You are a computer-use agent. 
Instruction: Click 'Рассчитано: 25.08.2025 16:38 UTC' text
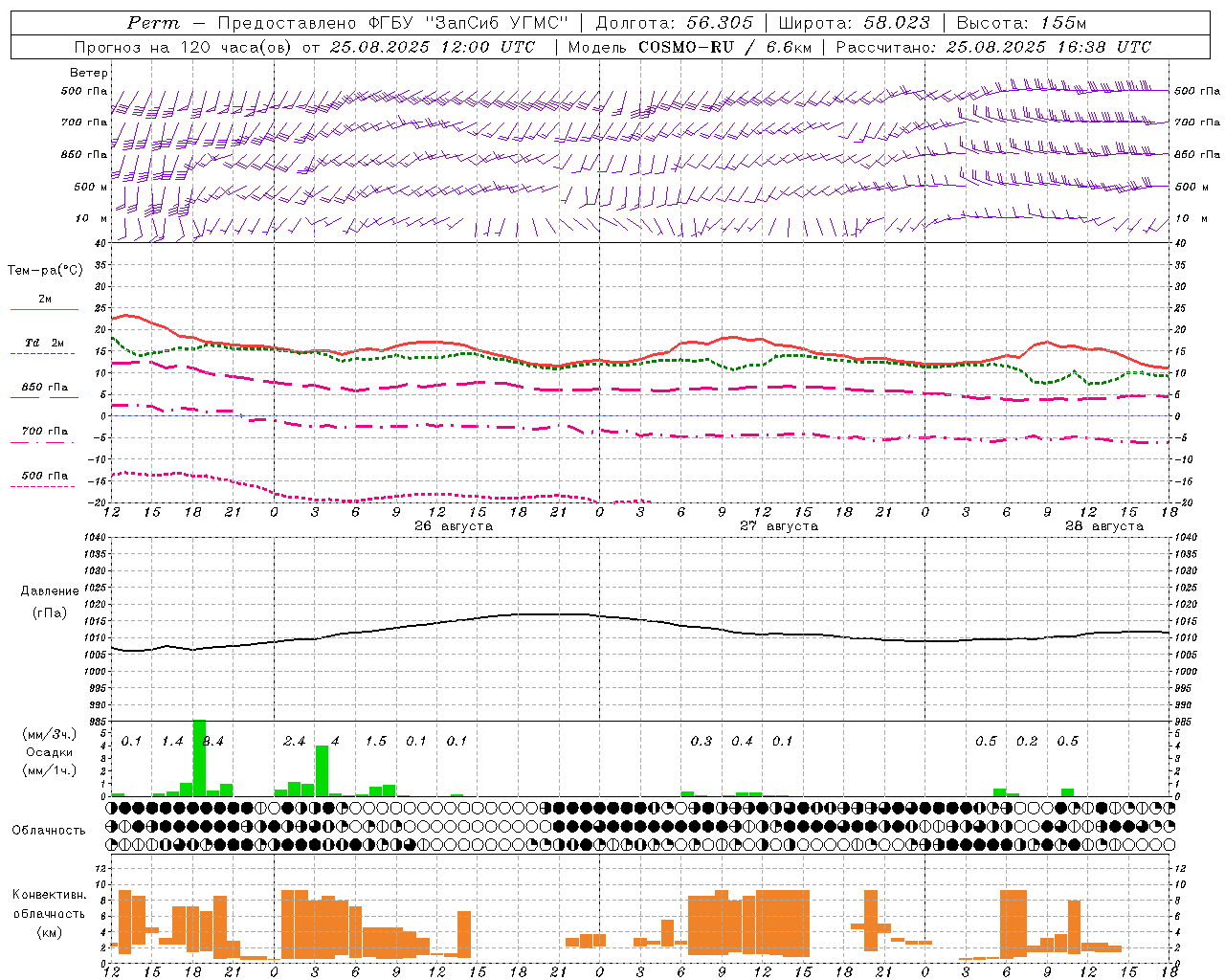click(993, 47)
